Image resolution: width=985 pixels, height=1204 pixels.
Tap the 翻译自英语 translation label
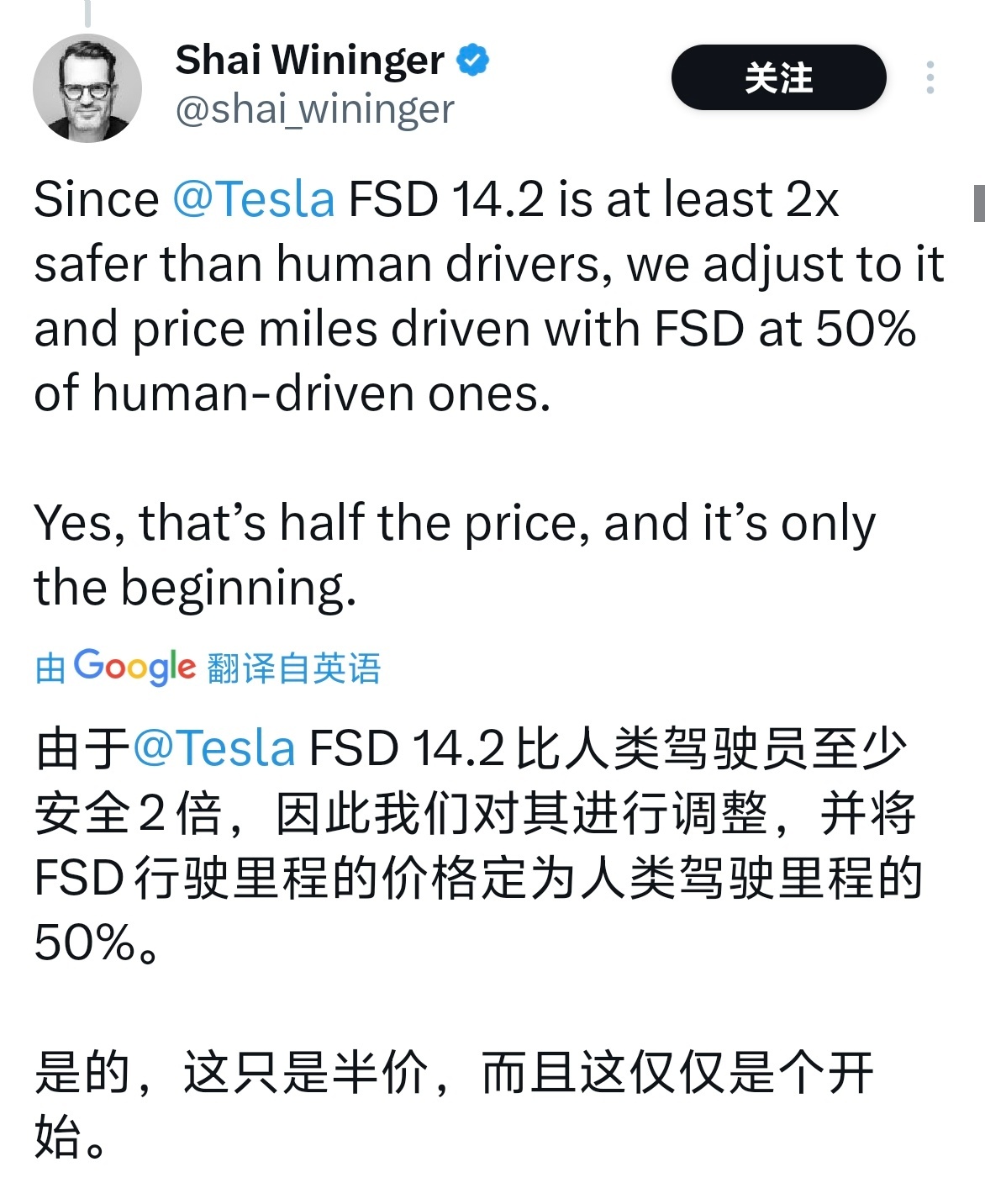pyautogui.click(x=293, y=669)
